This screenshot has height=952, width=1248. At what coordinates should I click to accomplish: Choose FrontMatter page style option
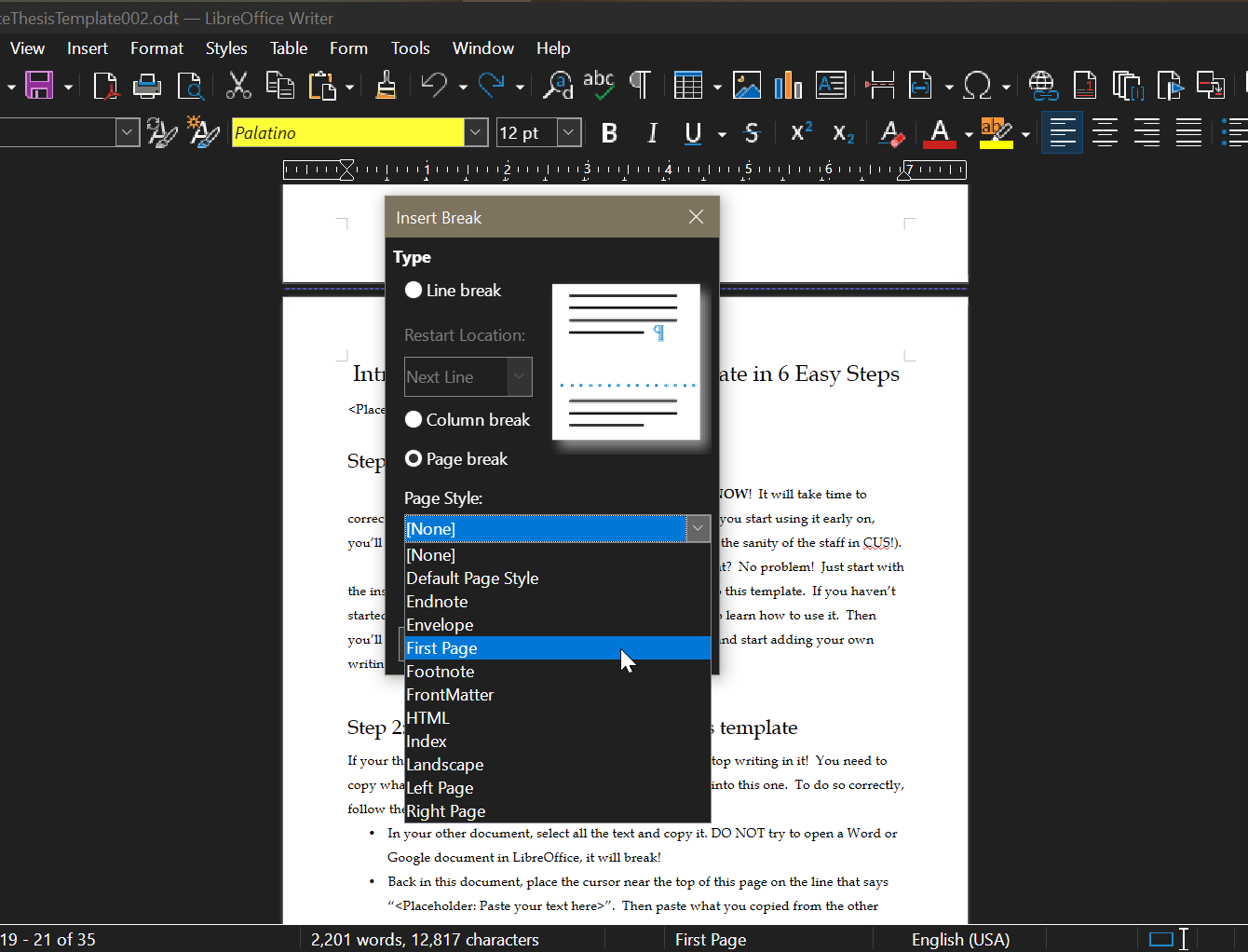click(558, 695)
